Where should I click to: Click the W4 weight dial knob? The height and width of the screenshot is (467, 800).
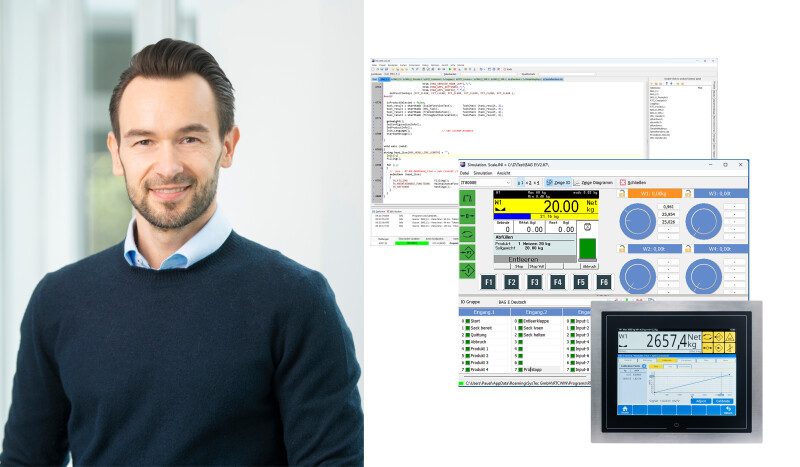coord(704,276)
